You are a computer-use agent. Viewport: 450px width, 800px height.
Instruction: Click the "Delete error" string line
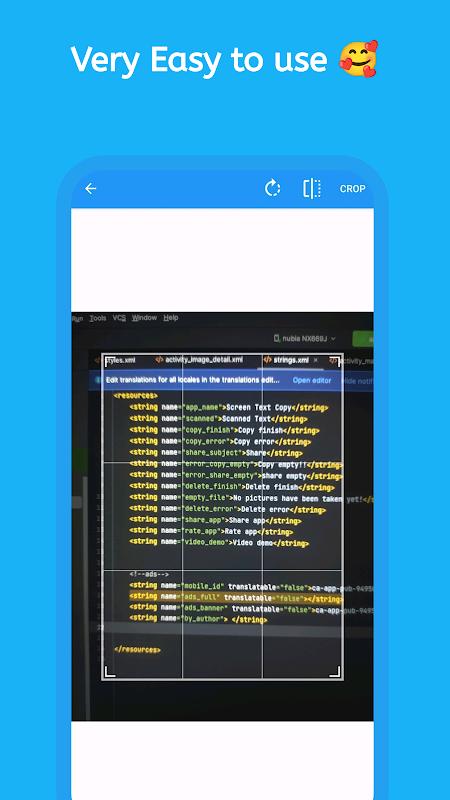pos(228,509)
